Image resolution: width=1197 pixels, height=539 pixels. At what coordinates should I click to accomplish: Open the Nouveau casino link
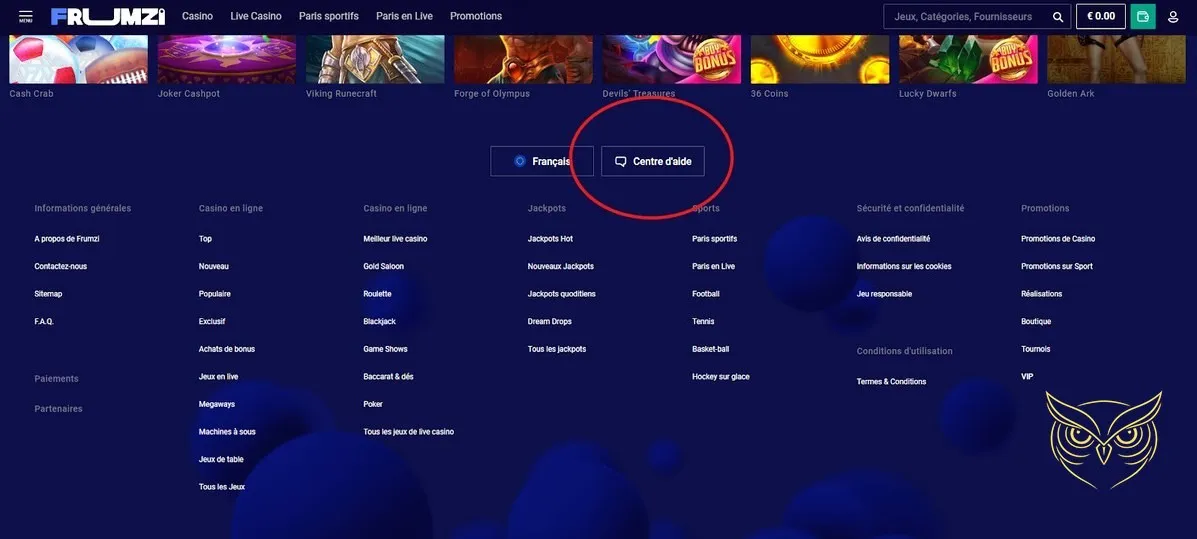tap(214, 266)
